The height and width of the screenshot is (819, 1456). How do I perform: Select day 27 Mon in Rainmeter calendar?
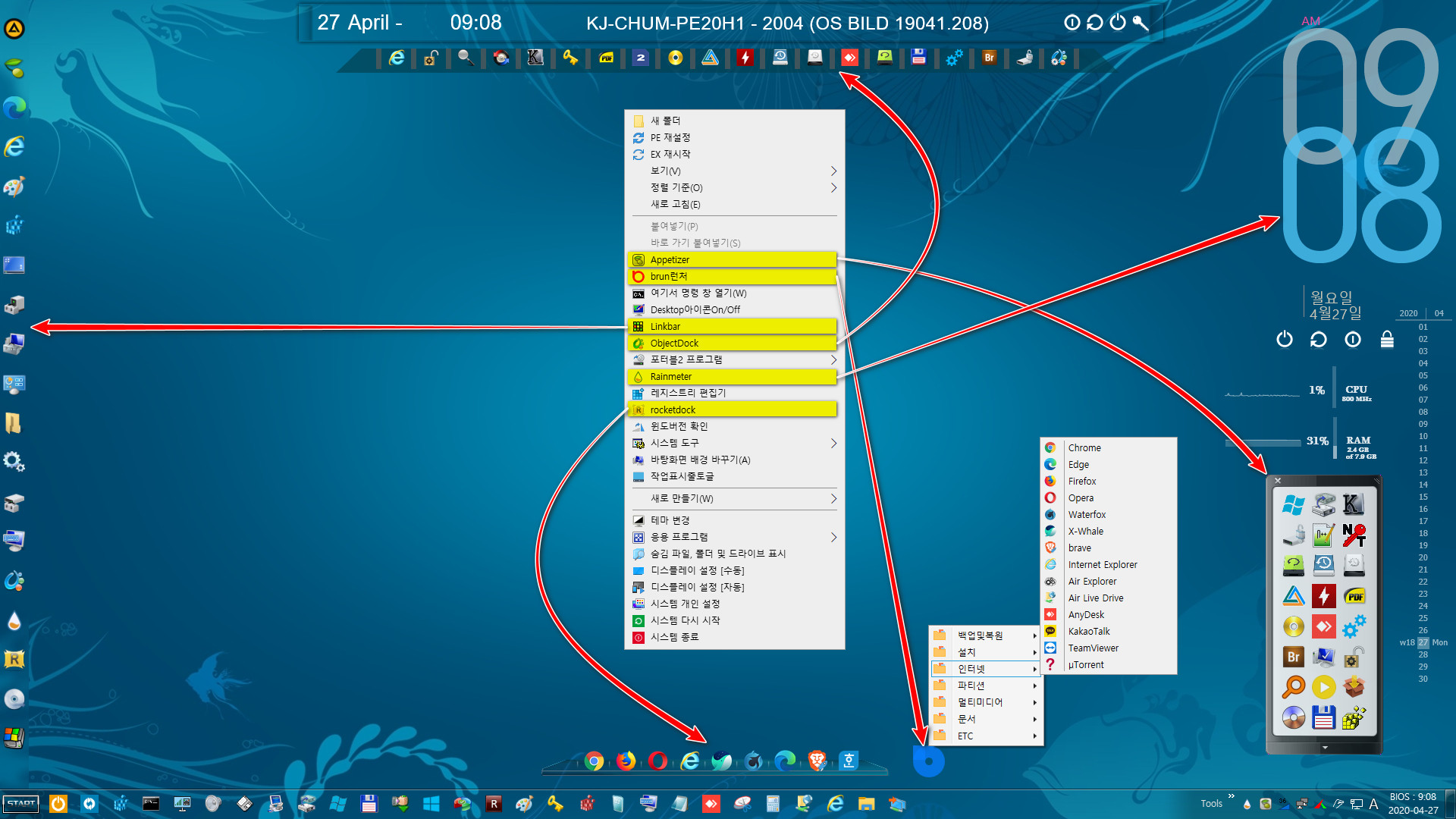(1423, 642)
